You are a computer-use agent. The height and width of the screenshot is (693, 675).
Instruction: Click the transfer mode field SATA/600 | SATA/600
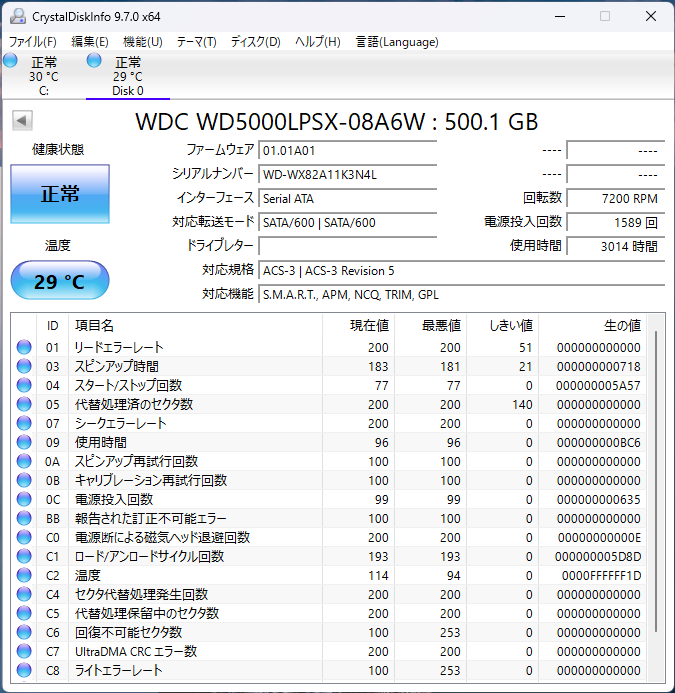point(347,222)
